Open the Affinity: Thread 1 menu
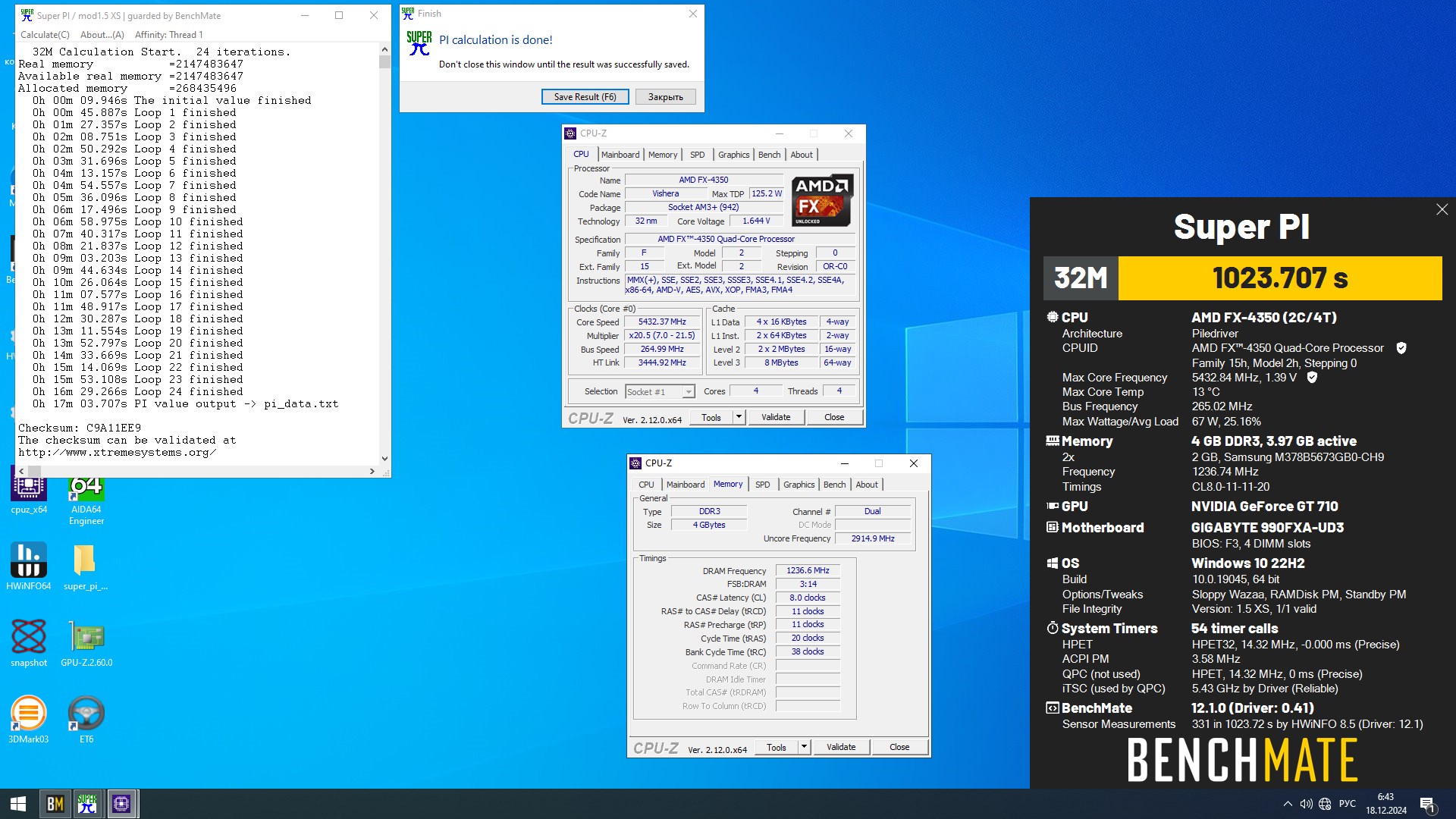The height and width of the screenshot is (819, 1456). [x=168, y=35]
